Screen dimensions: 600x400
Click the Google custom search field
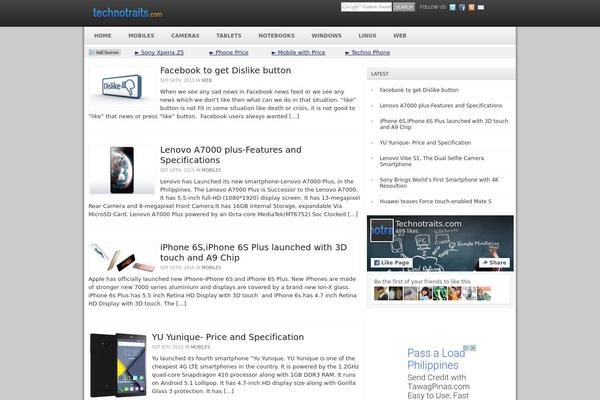point(366,7)
